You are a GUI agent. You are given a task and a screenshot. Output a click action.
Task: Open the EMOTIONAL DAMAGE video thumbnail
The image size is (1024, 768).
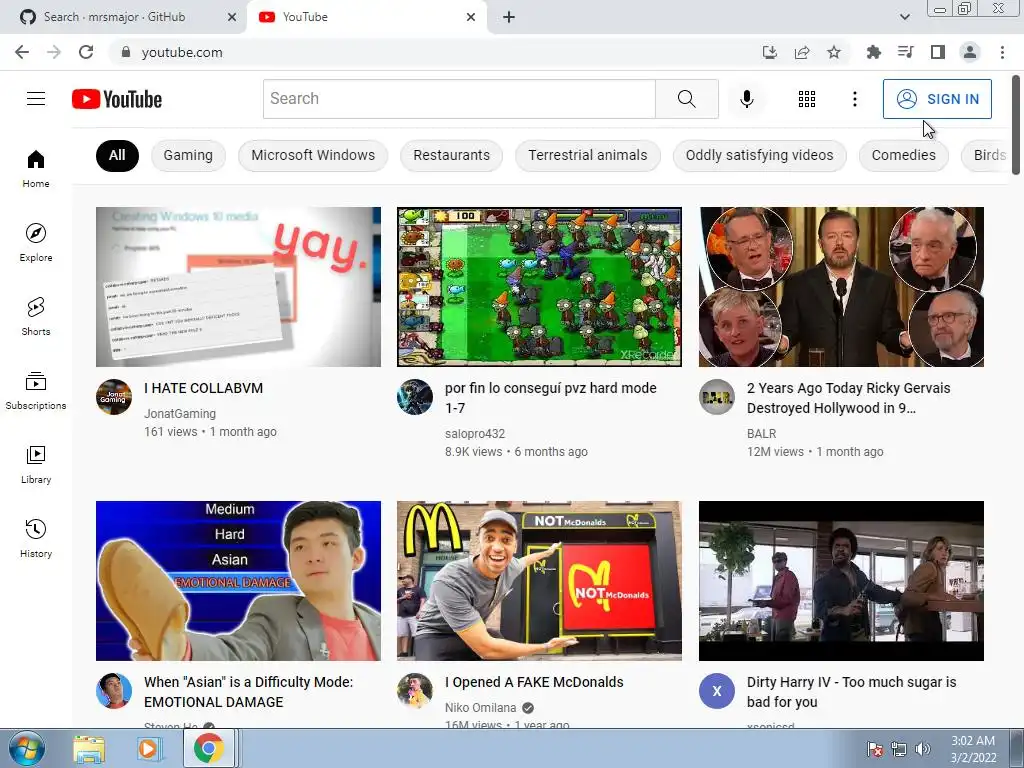238,581
